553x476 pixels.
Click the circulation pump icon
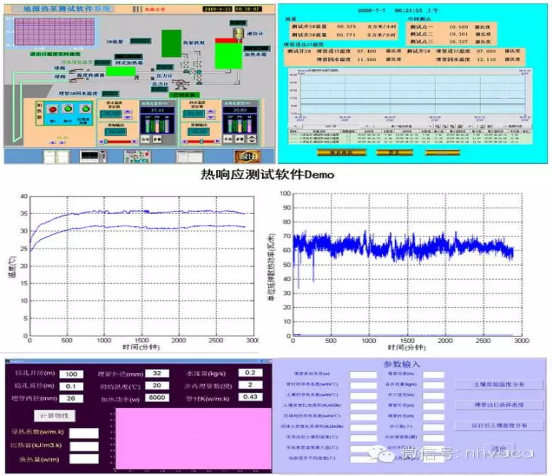(x=181, y=84)
